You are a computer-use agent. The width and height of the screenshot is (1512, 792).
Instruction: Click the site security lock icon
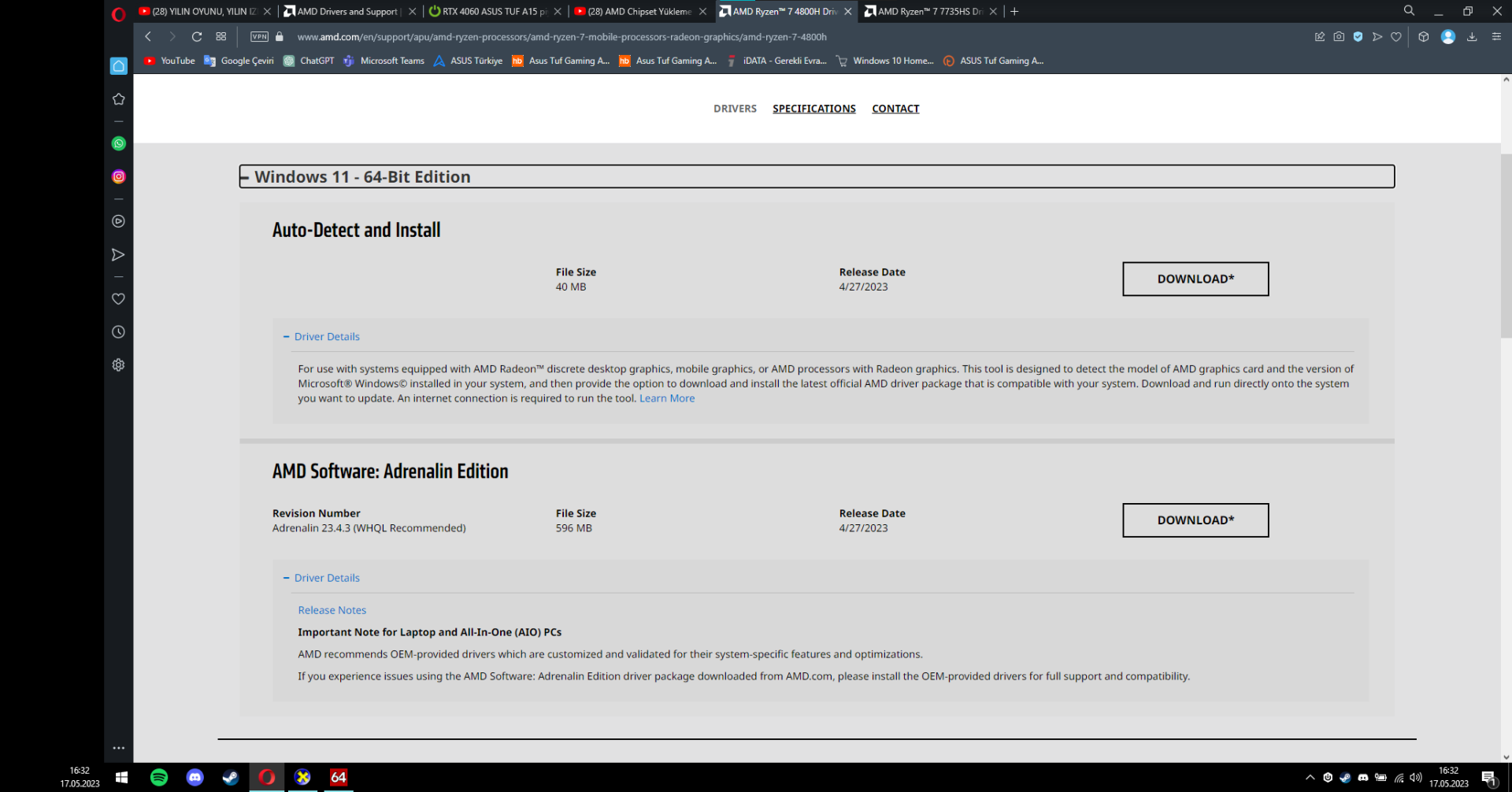pos(280,37)
